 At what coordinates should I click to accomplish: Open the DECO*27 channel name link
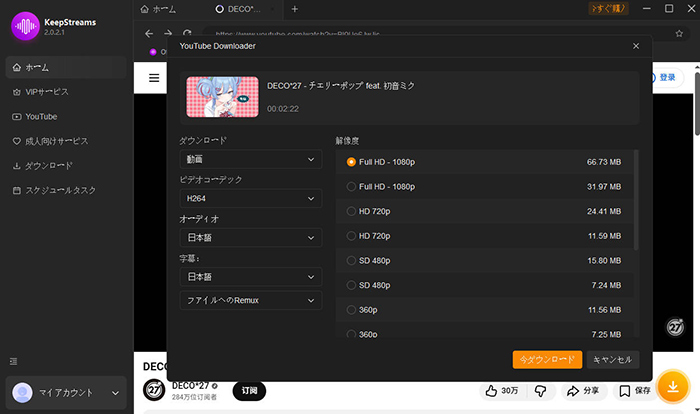[191, 385]
